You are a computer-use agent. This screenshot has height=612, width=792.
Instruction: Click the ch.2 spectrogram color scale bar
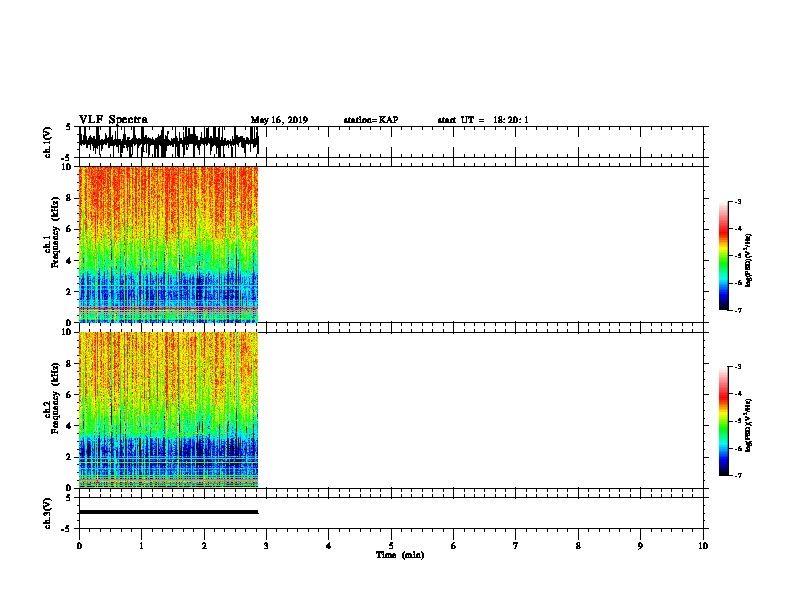pyautogui.click(x=724, y=421)
